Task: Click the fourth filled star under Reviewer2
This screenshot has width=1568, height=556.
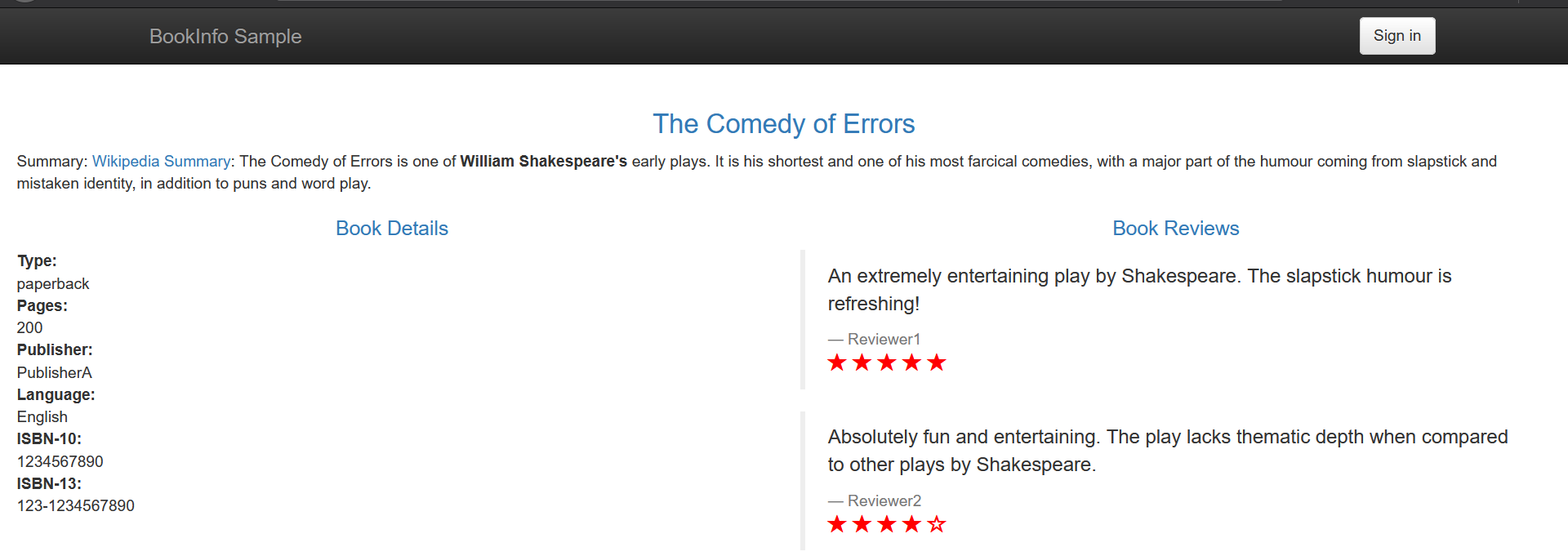Action: click(911, 524)
